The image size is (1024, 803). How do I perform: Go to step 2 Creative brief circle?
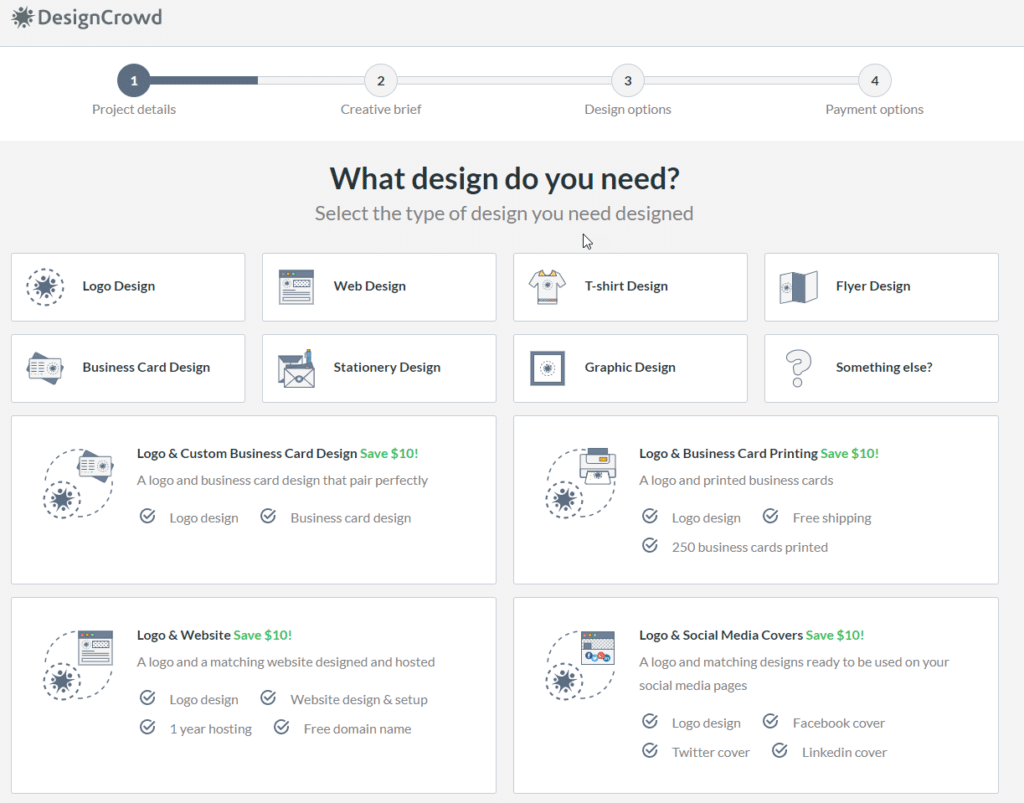coord(381,80)
